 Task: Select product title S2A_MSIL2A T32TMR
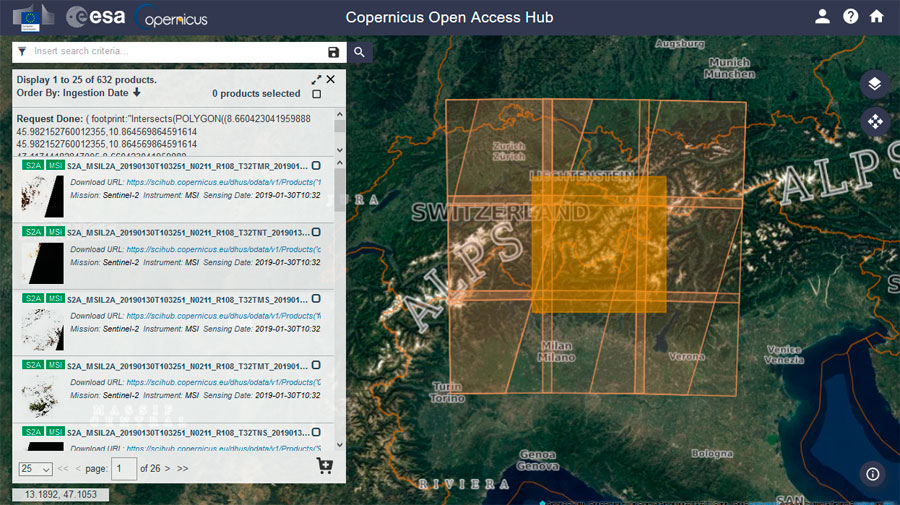point(188,166)
